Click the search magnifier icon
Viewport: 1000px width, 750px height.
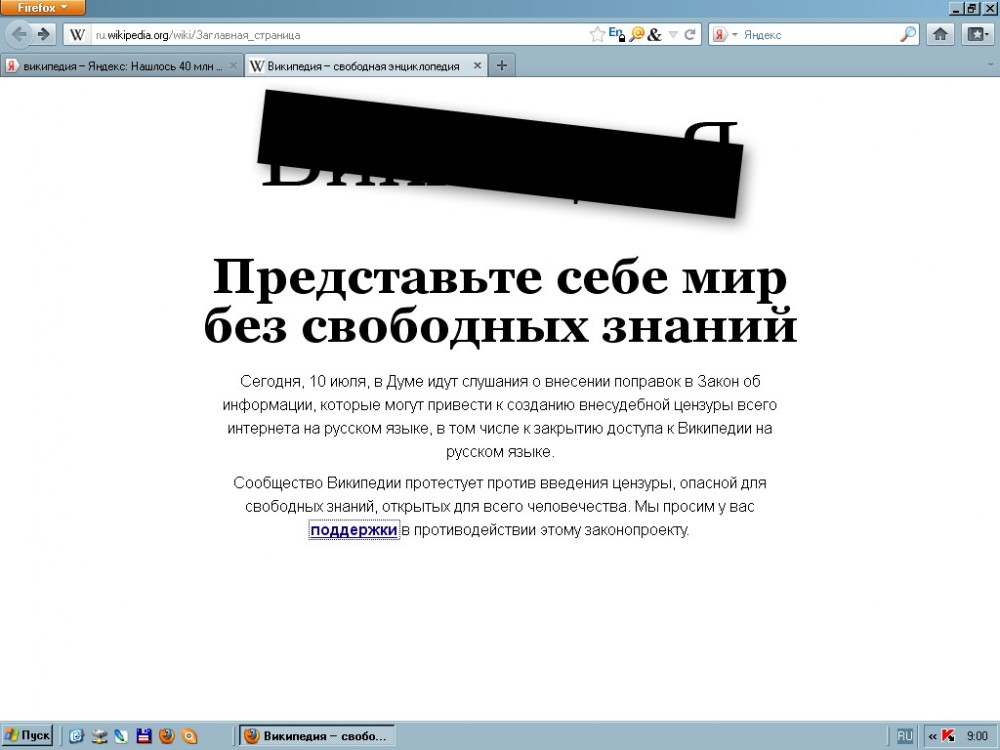coord(908,34)
